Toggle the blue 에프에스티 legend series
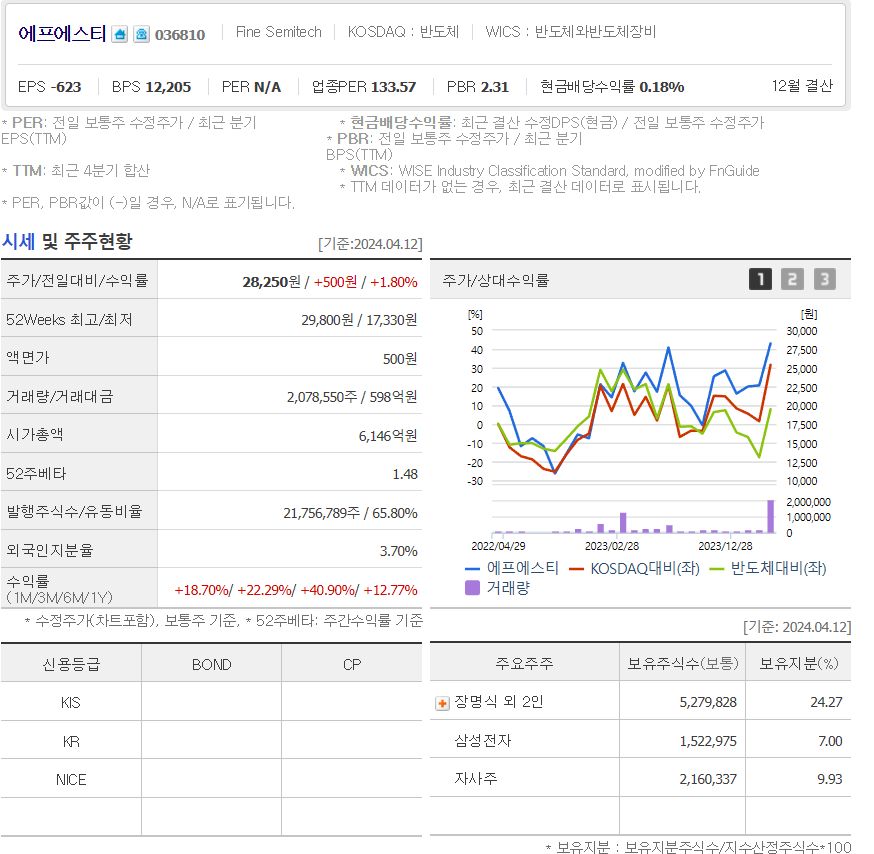Screen dimensions: 874x854 [512, 568]
